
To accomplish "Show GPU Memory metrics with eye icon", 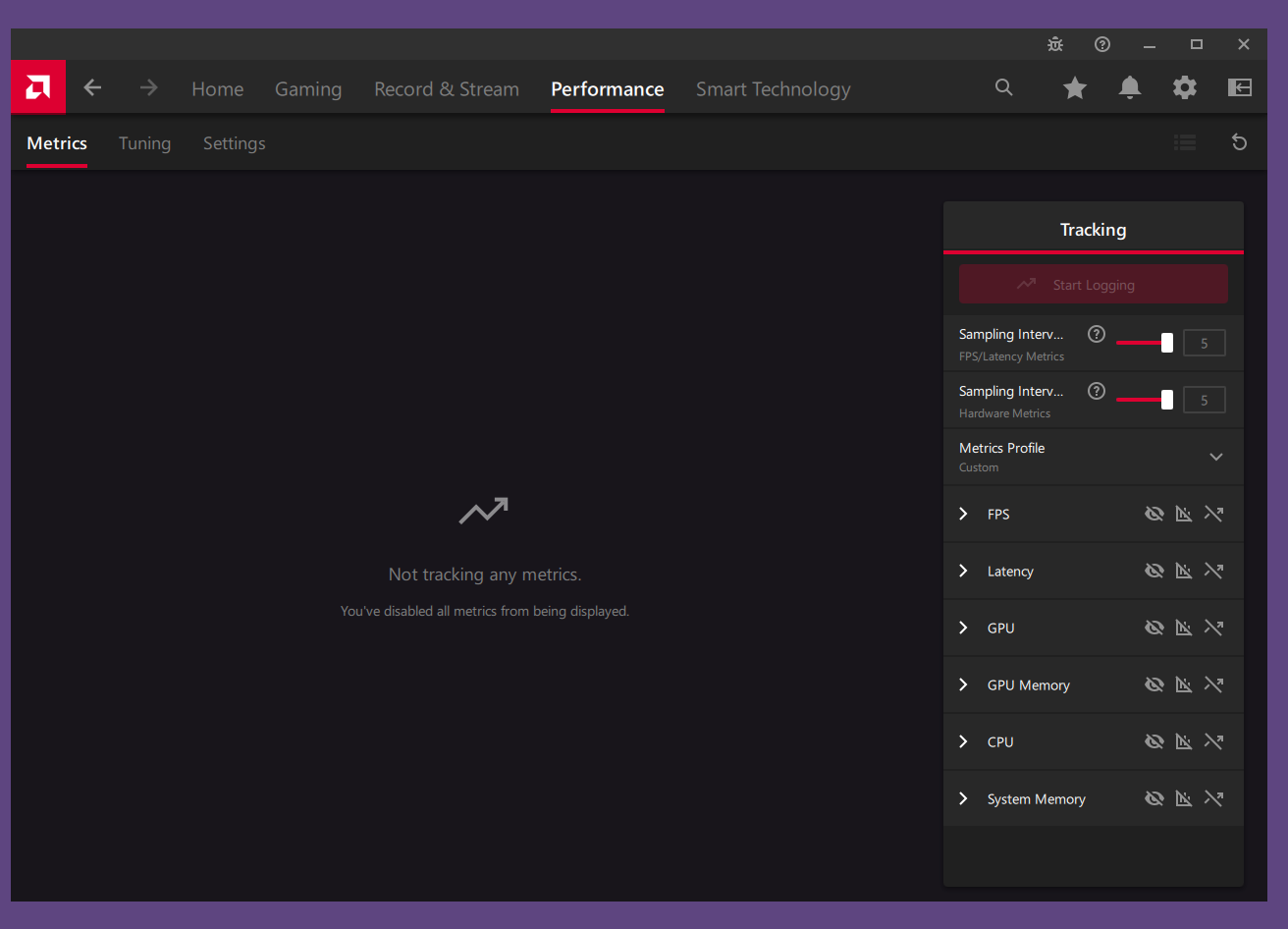I will point(1154,684).
